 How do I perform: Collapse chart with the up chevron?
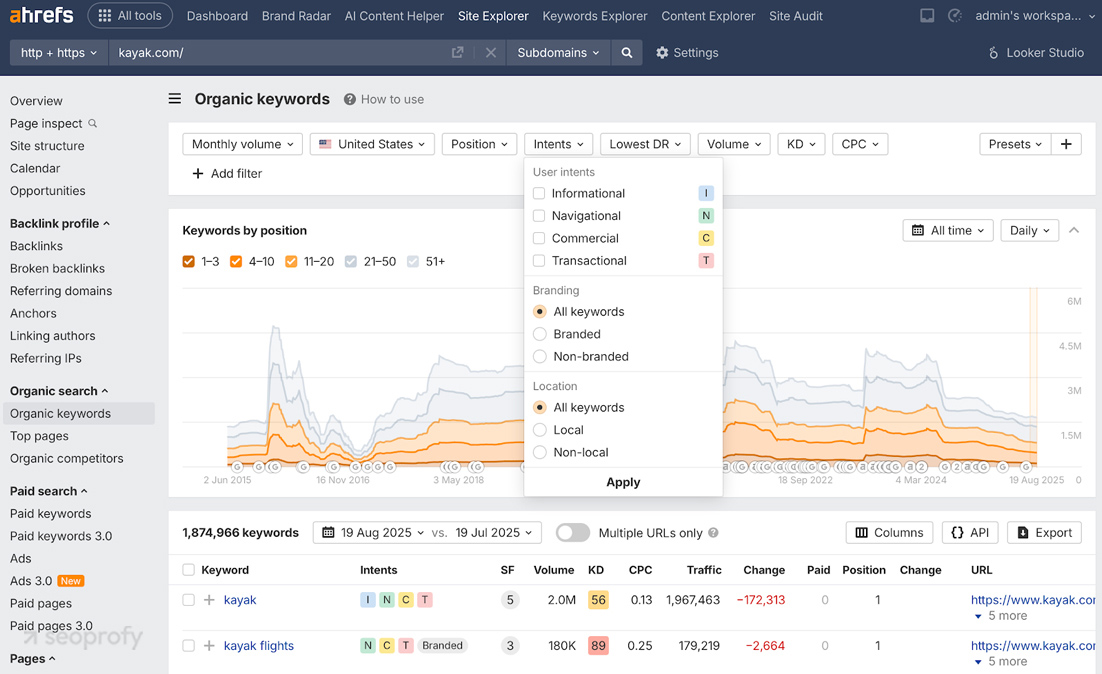pyautogui.click(x=1074, y=230)
